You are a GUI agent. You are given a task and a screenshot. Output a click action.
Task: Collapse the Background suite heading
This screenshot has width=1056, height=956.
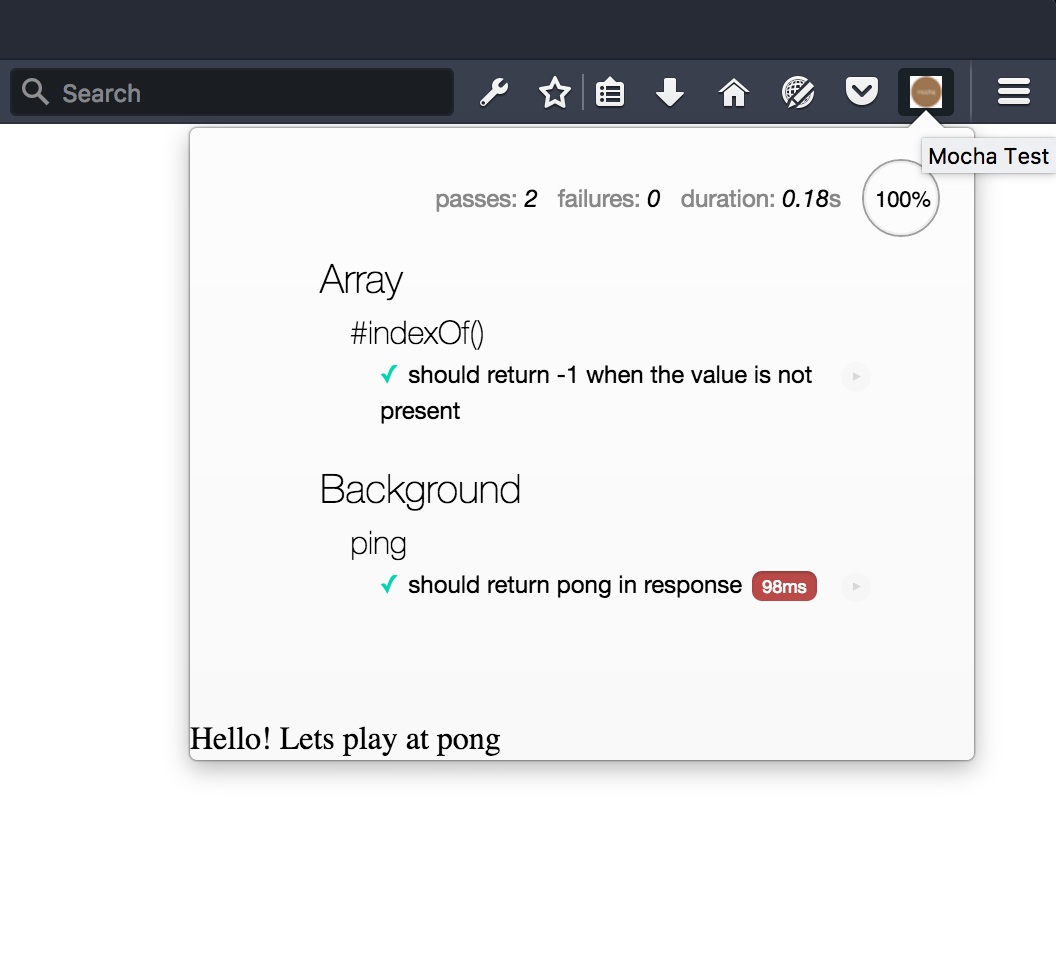click(420, 490)
